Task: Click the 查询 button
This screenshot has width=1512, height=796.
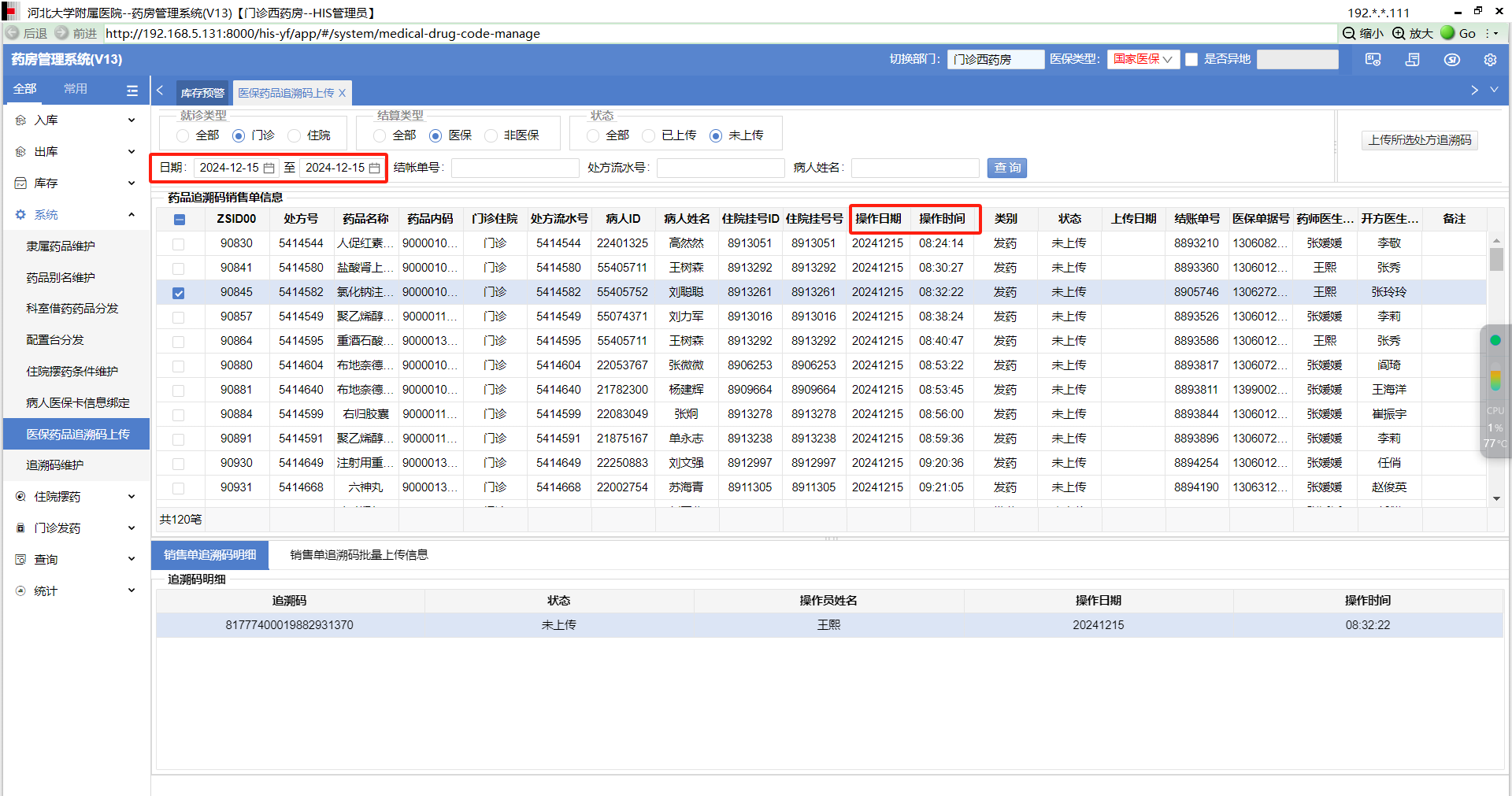Action: point(1007,168)
